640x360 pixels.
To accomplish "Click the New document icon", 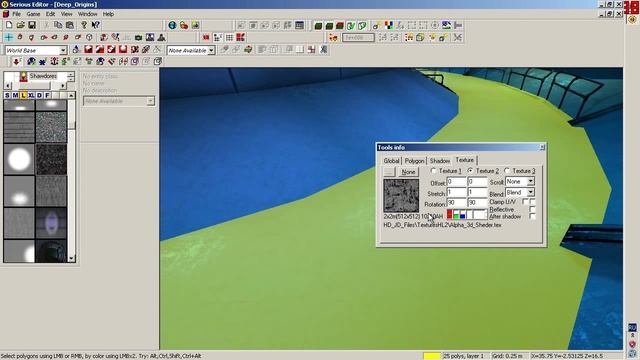I will point(9,25).
